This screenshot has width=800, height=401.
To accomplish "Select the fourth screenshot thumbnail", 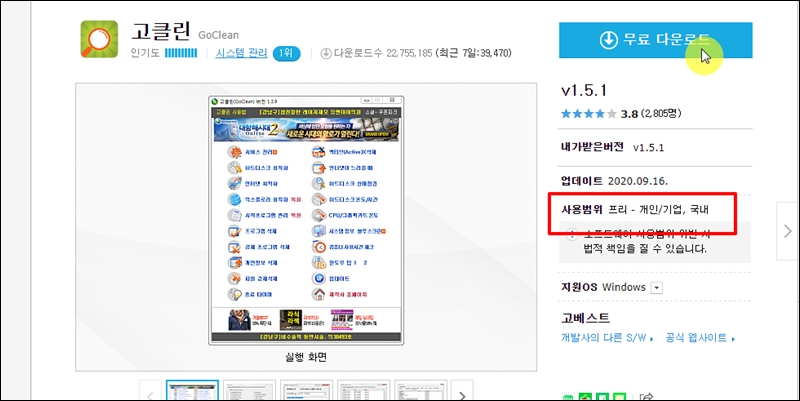I will click(364, 391).
